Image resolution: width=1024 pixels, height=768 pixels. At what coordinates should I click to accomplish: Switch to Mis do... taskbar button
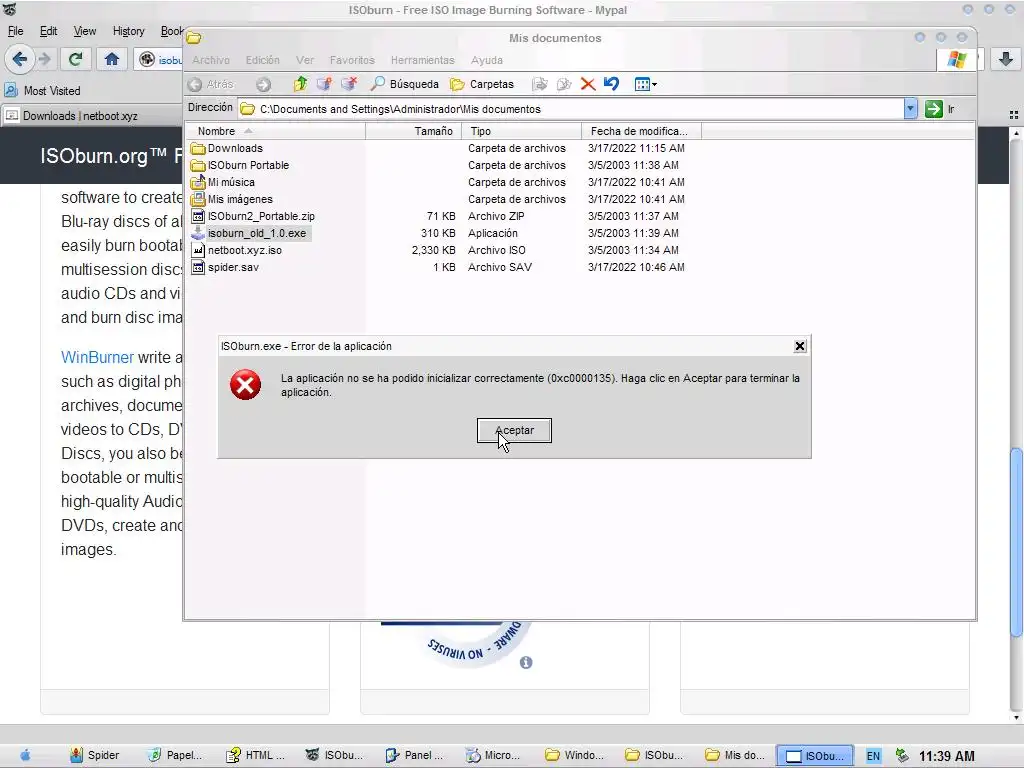[734, 756]
